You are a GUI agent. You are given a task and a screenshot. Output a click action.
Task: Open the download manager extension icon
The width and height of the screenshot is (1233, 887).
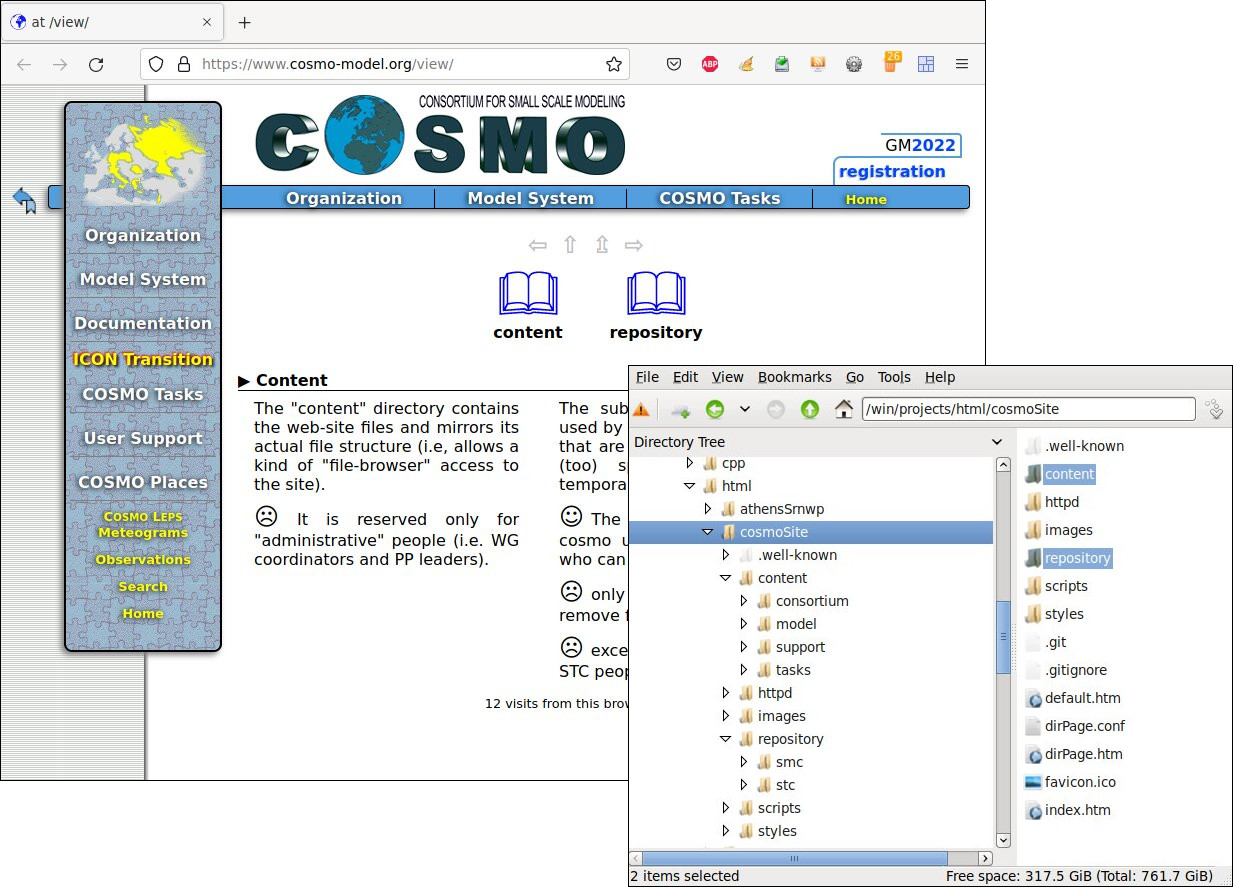pos(781,64)
